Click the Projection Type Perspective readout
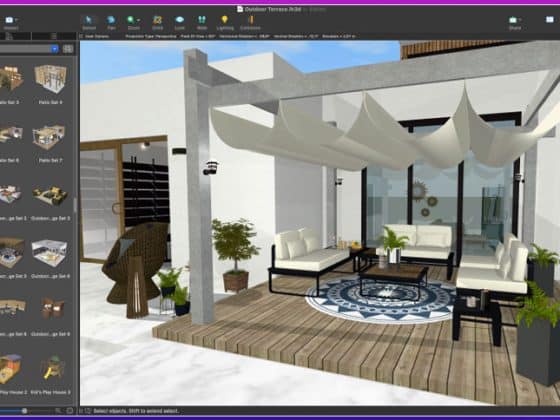This screenshot has width=560, height=420. pos(151,36)
